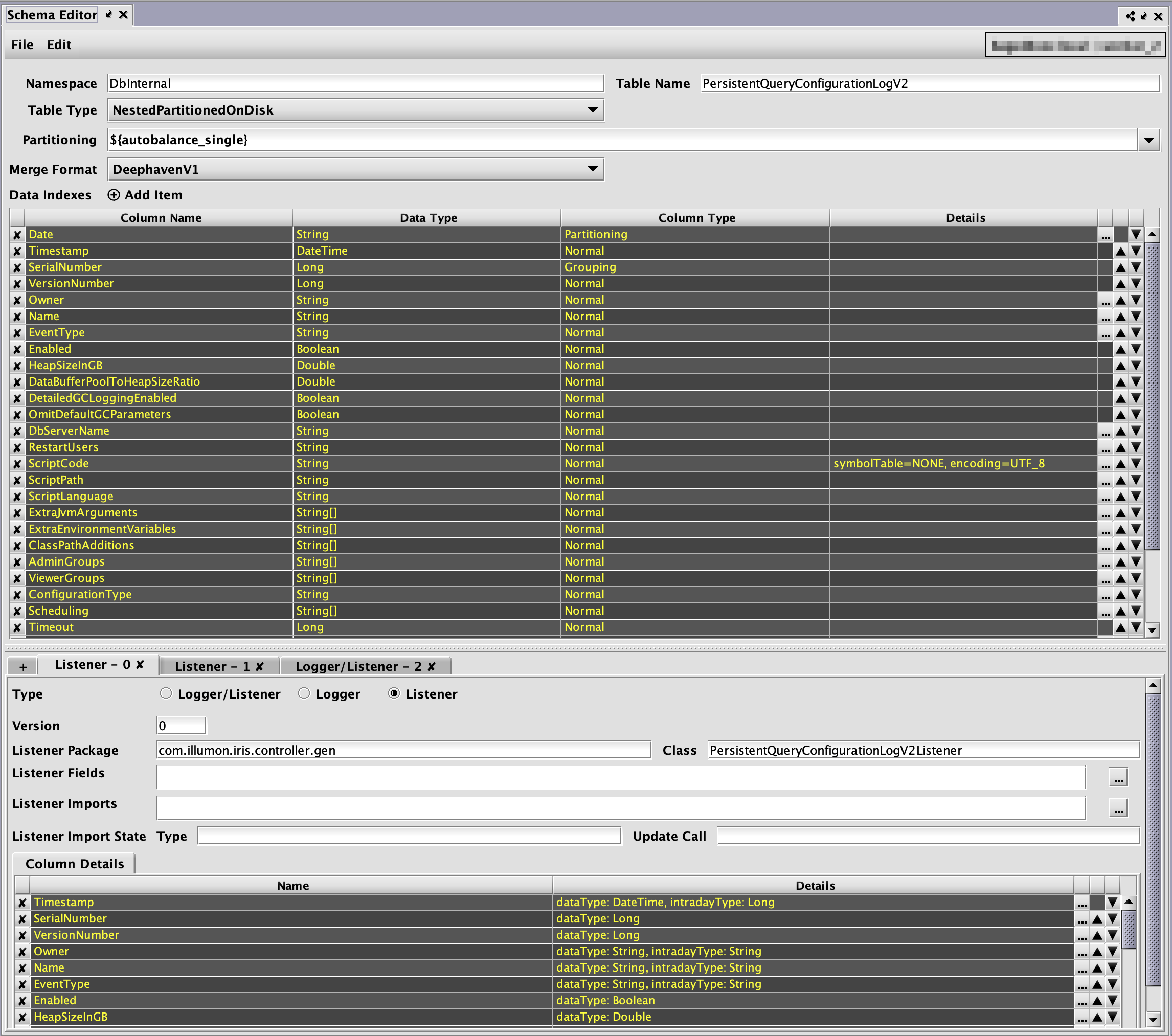Select the Logger radio button

coord(304,694)
